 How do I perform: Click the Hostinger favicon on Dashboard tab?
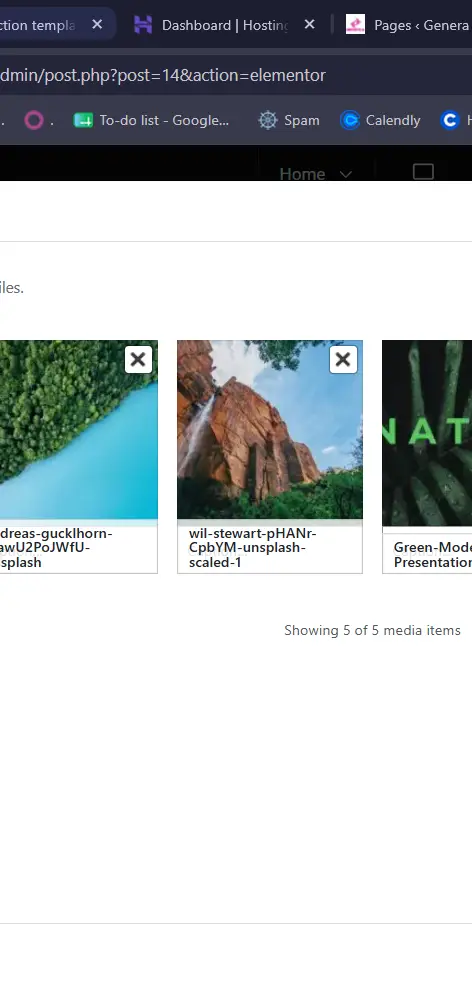coord(143,25)
